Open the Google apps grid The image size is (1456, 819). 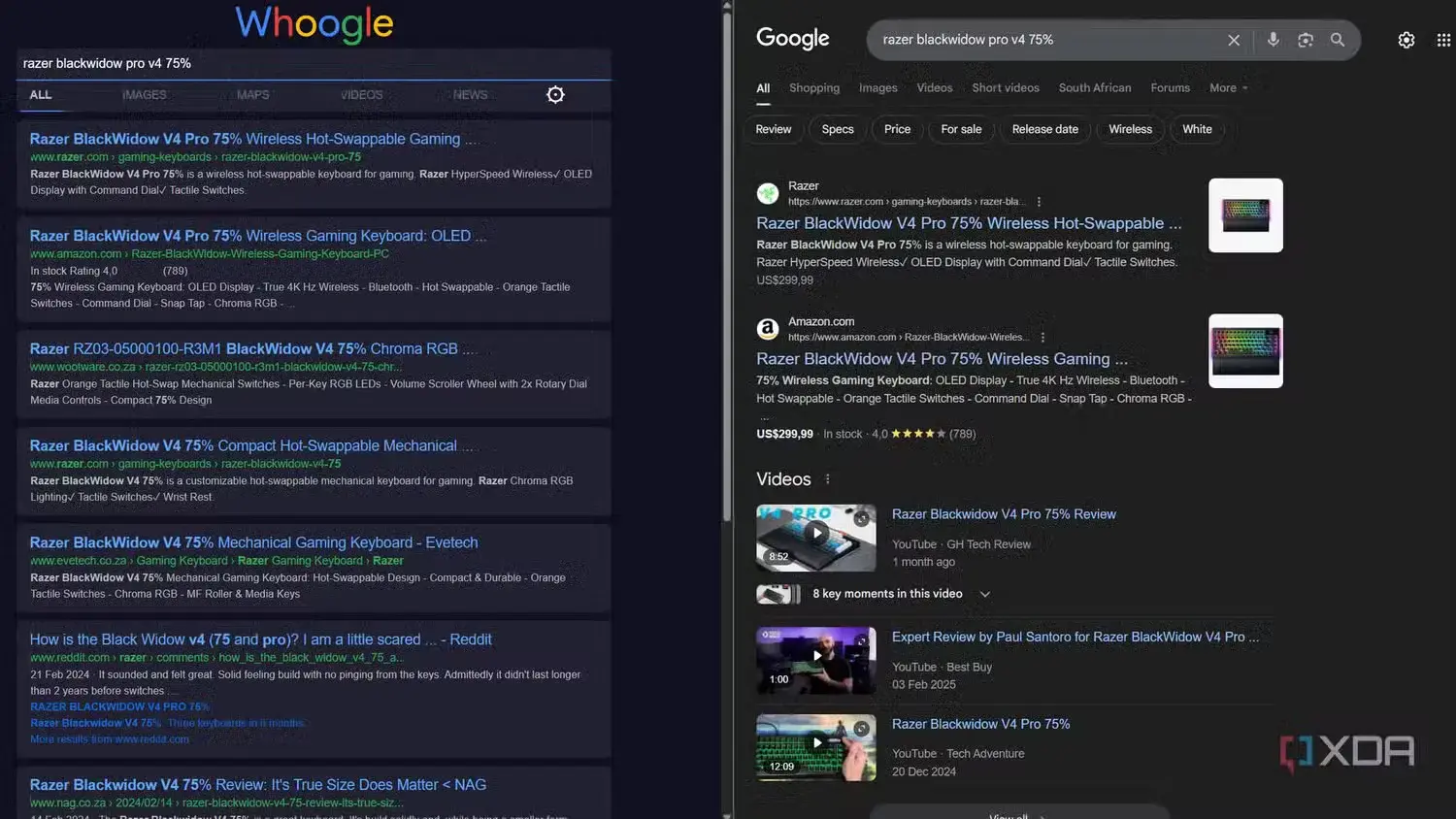[1443, 40]
